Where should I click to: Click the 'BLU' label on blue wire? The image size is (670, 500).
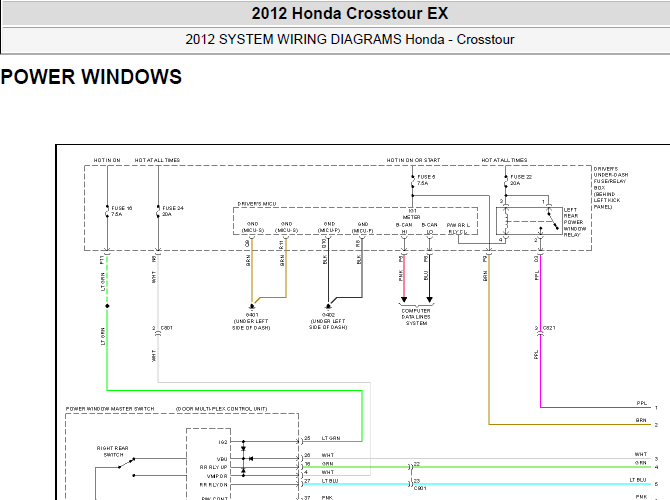pos(426,276)
